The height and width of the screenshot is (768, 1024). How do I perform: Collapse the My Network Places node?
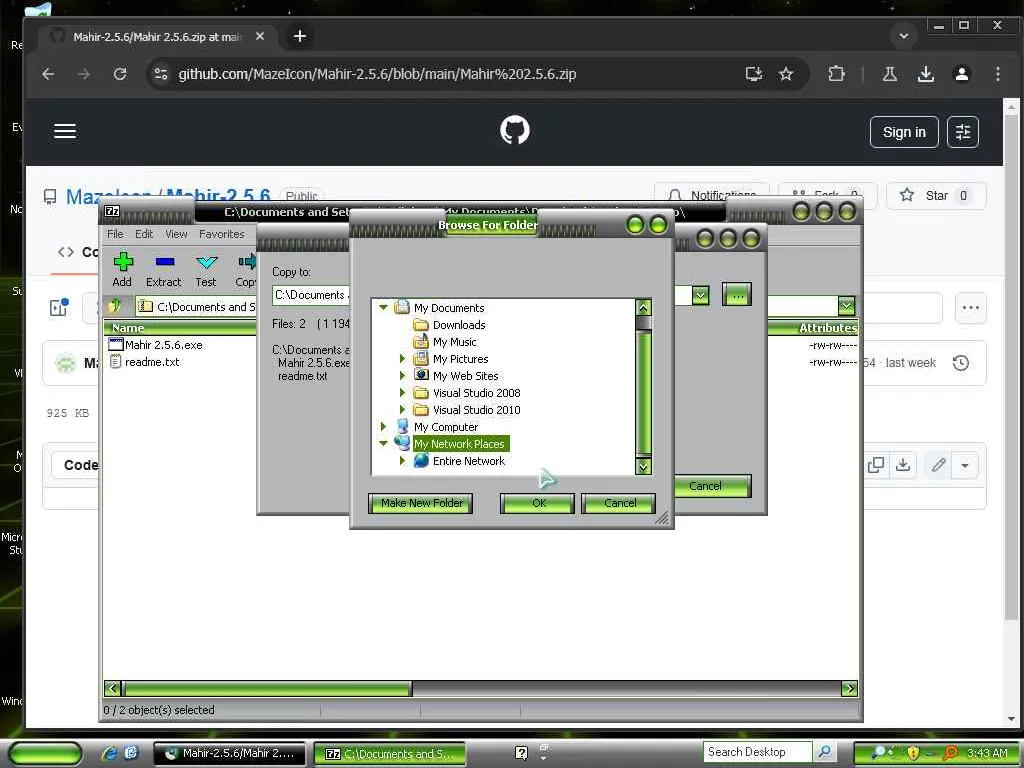[x=383, y=443]
